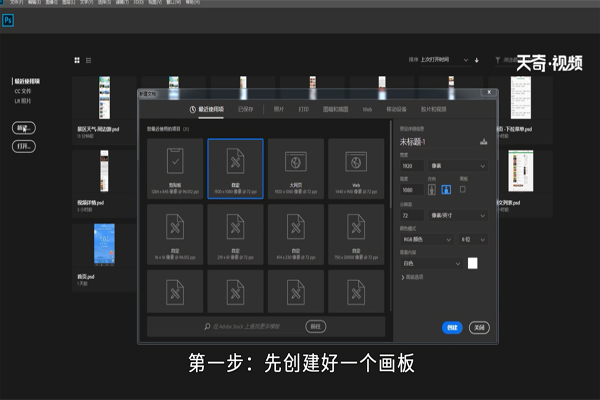This screenshot has width=600, height=400.
Task: Click the Photoshop Ps logo icon
Action: pos(8,20)
